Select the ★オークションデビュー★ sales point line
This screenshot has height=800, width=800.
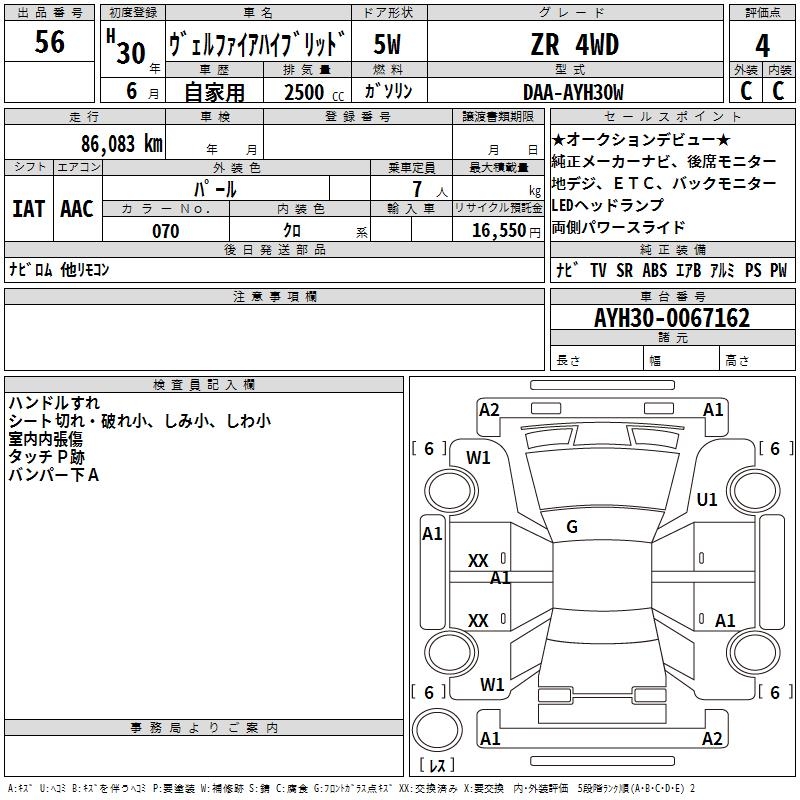click(x=641, y=139)
